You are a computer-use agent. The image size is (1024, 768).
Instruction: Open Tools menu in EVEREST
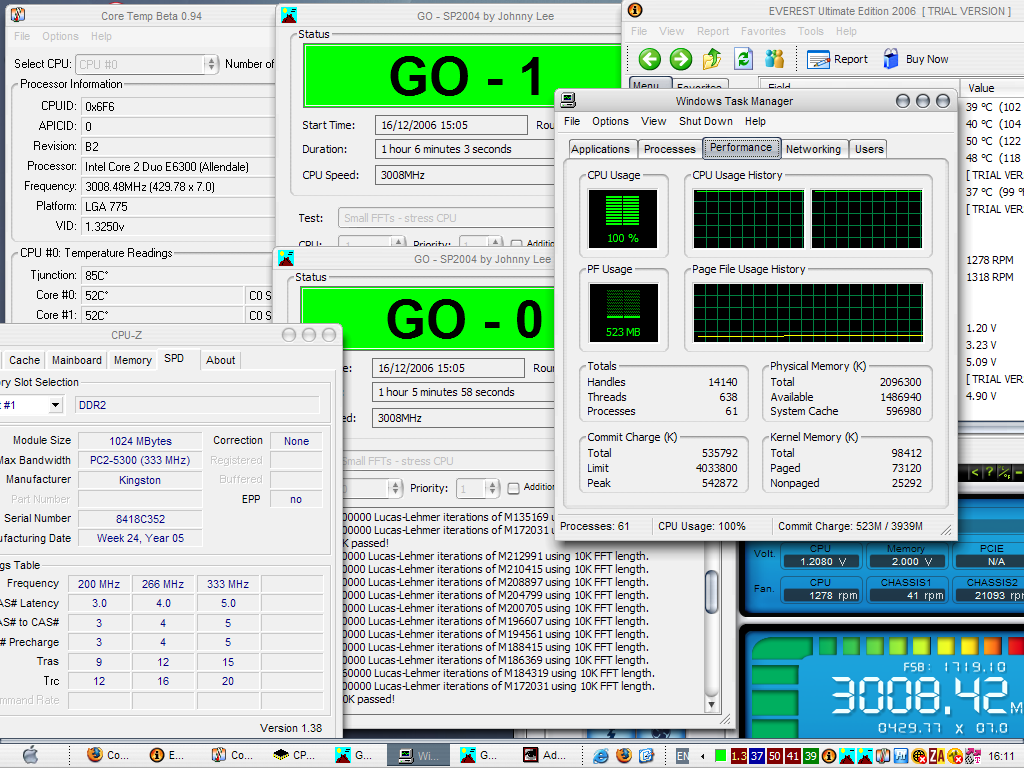[810, 31]
